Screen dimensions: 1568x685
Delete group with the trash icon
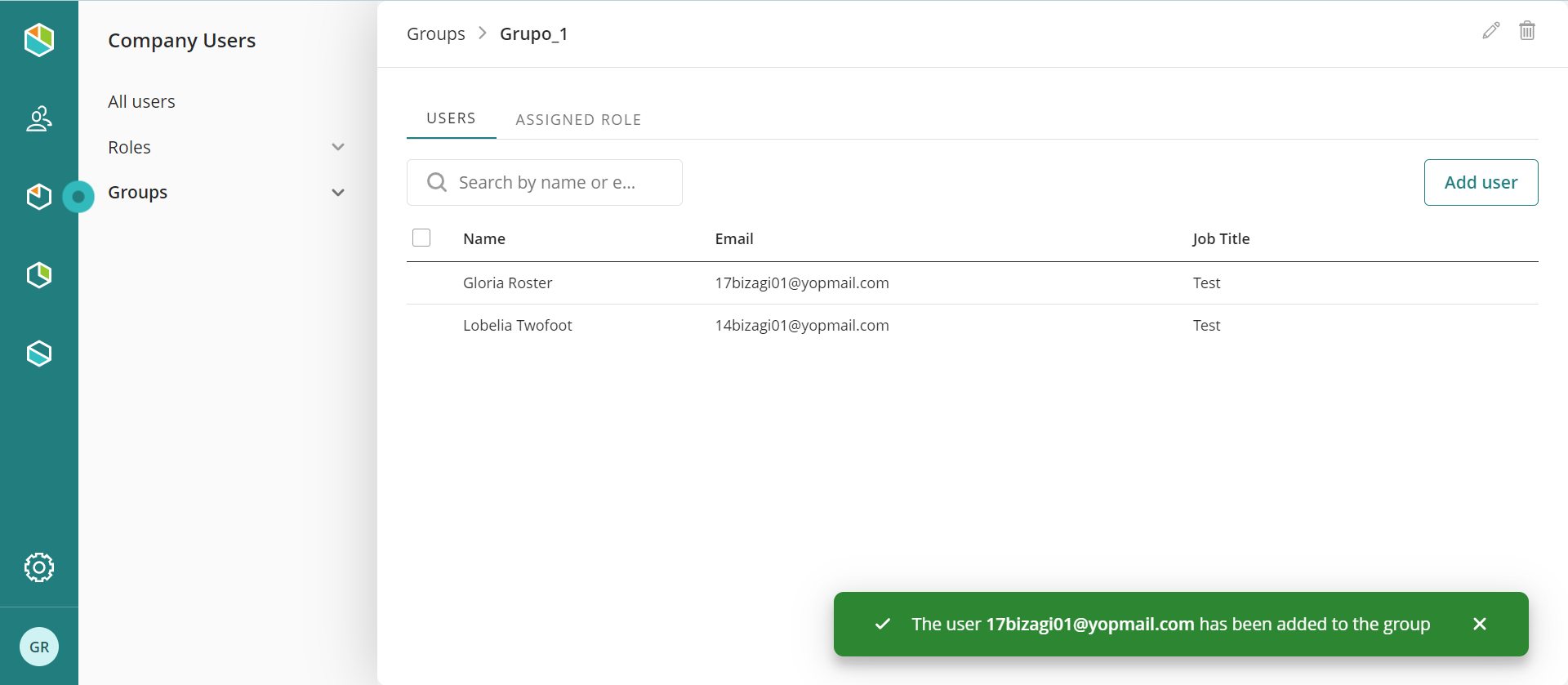point(1527,31)
